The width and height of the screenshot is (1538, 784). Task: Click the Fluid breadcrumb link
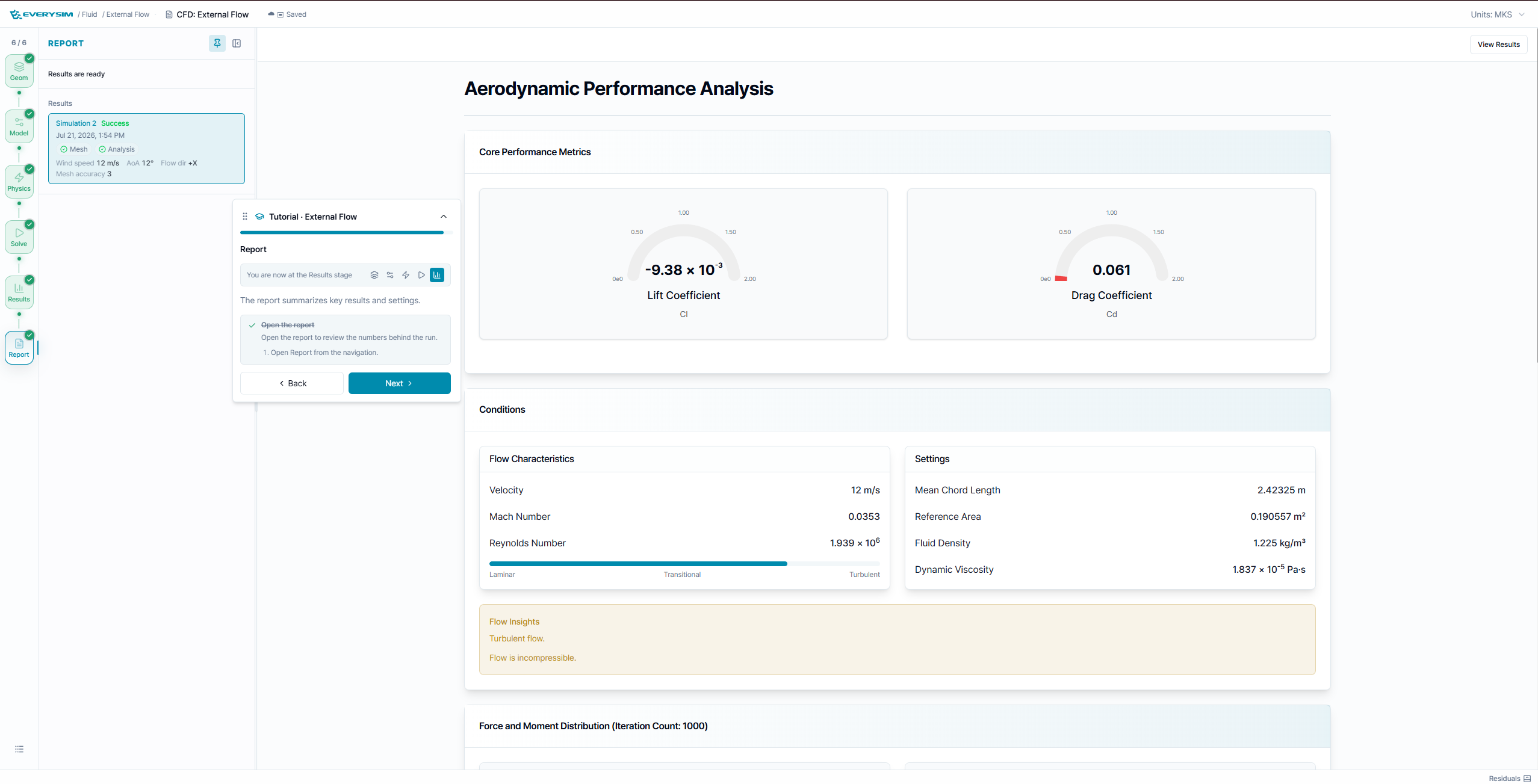click(89, 14)
